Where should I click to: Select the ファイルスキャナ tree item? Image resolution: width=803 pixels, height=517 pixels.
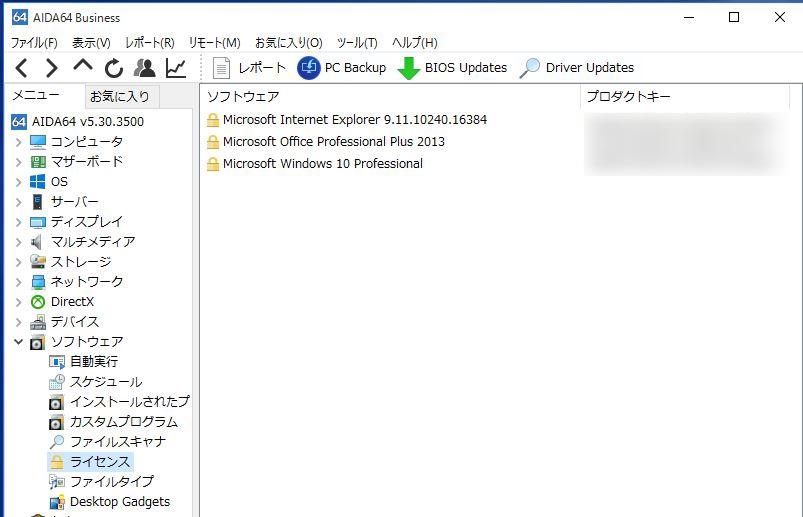[x=118, y=442]
